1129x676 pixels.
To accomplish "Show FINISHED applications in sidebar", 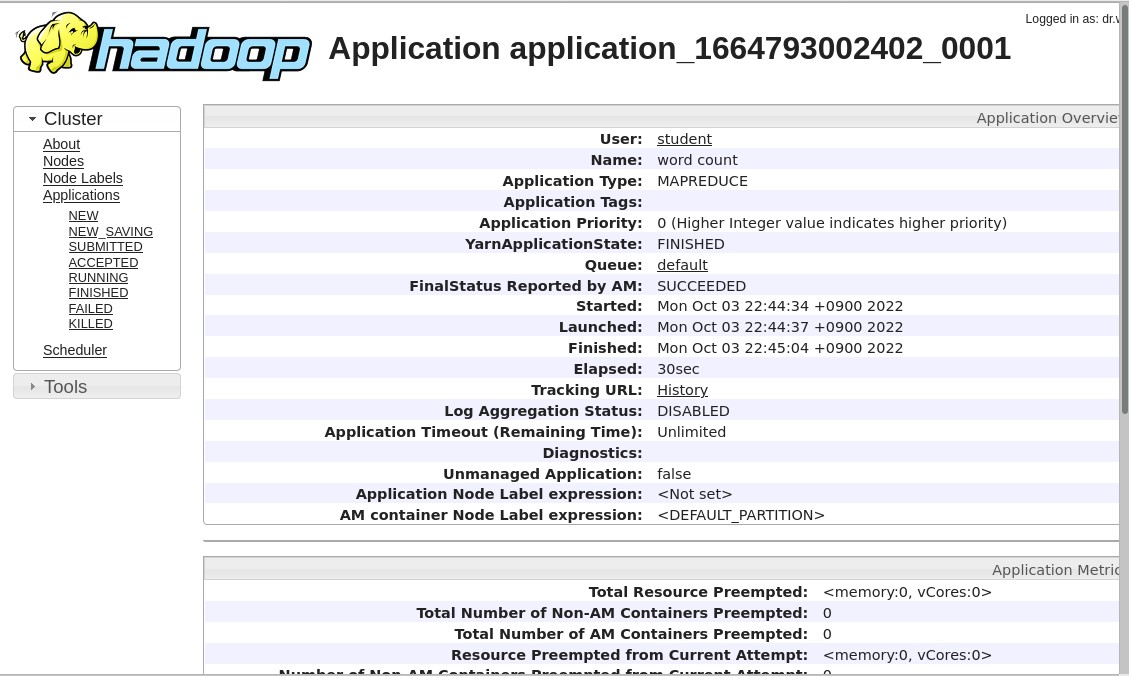I will (99, 293).
